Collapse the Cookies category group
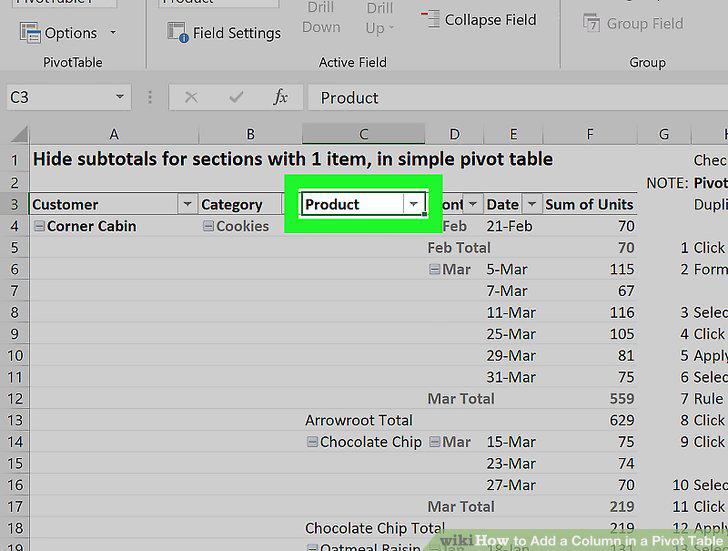This screenshot has width=728, height=551. click(x=208, y=226)
